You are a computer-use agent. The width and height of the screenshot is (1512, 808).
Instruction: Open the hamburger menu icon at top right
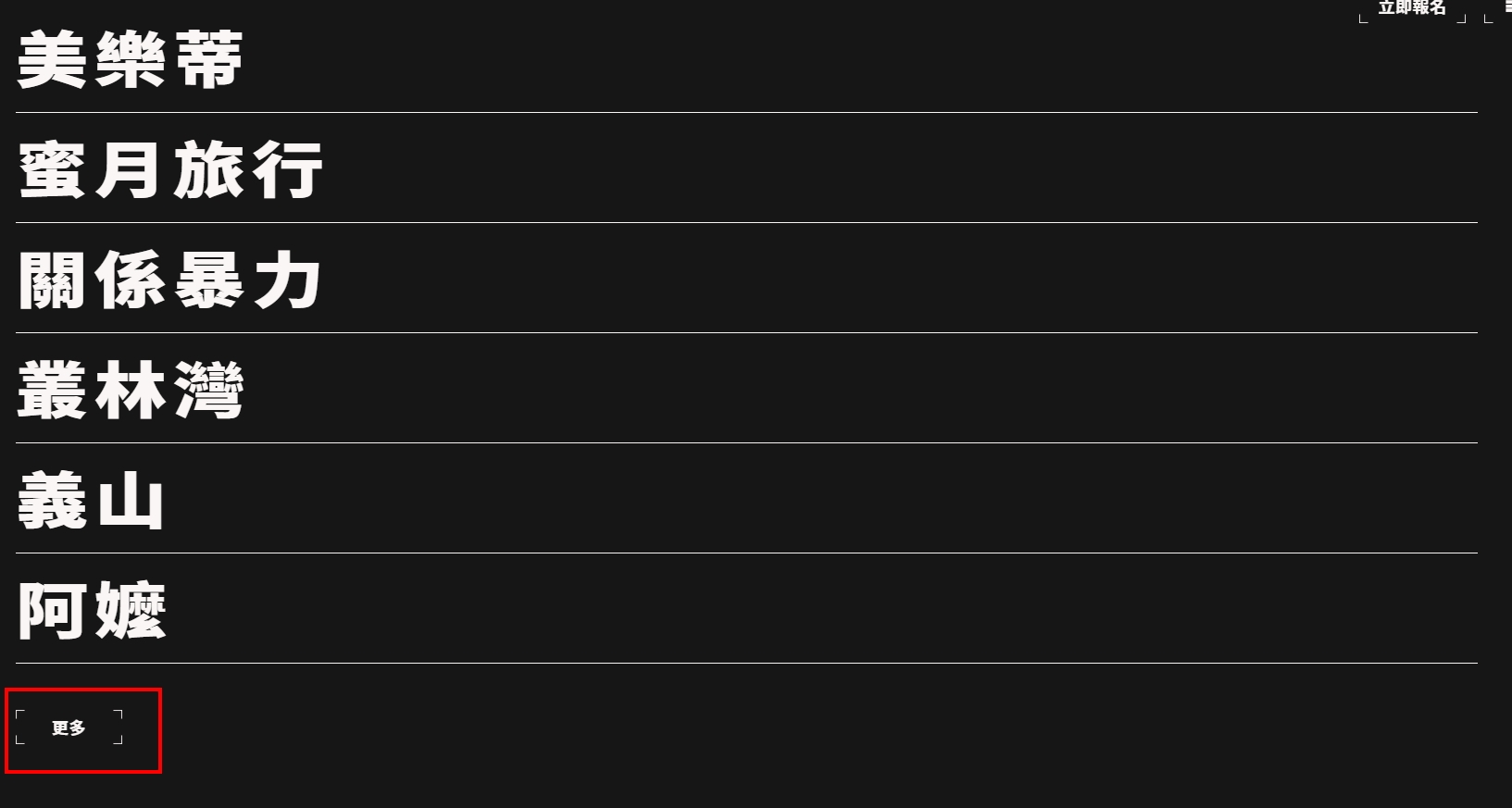1506,7
